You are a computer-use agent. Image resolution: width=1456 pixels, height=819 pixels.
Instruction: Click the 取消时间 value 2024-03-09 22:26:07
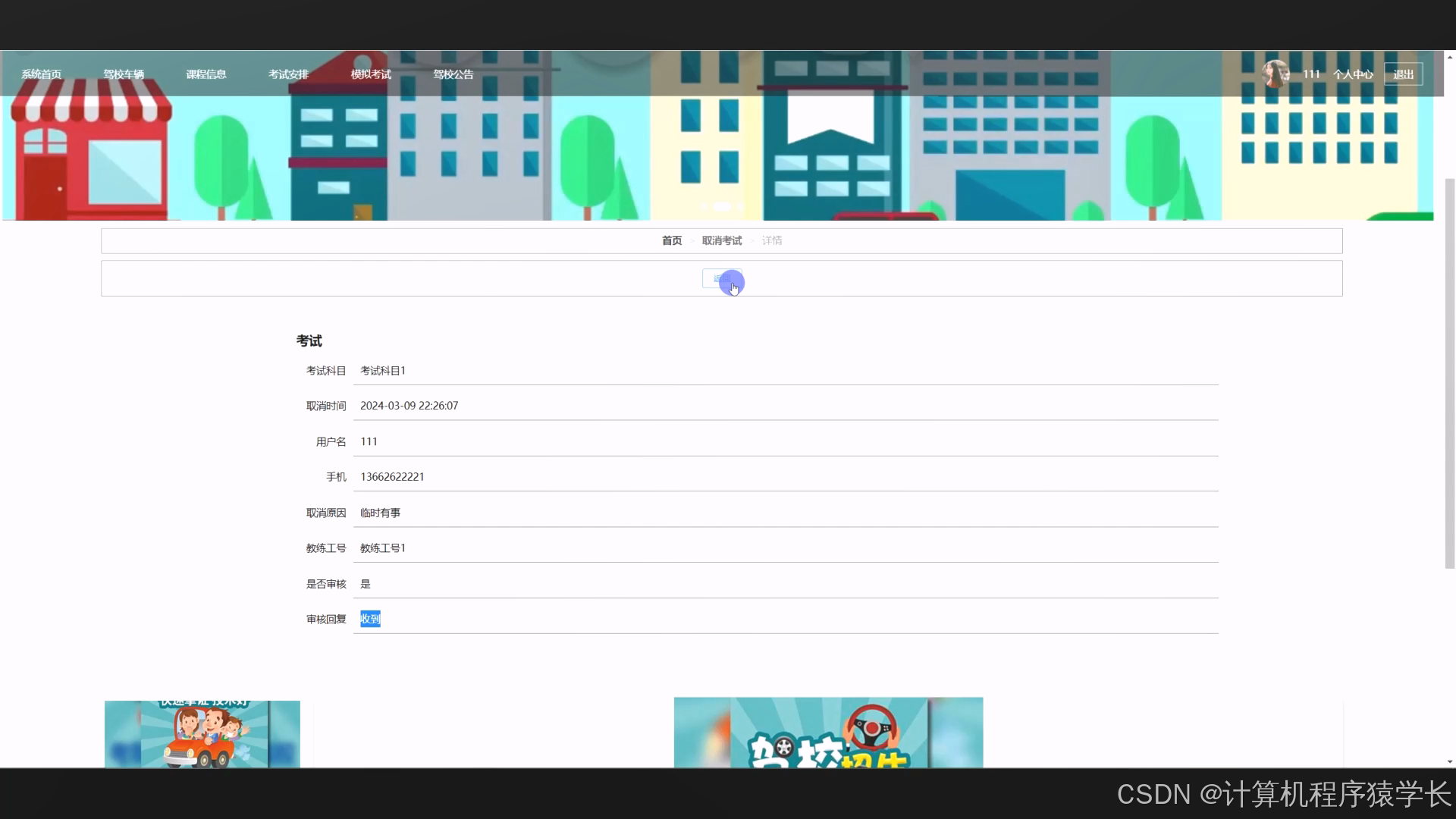pyautogui.click(x=409, y=406)
